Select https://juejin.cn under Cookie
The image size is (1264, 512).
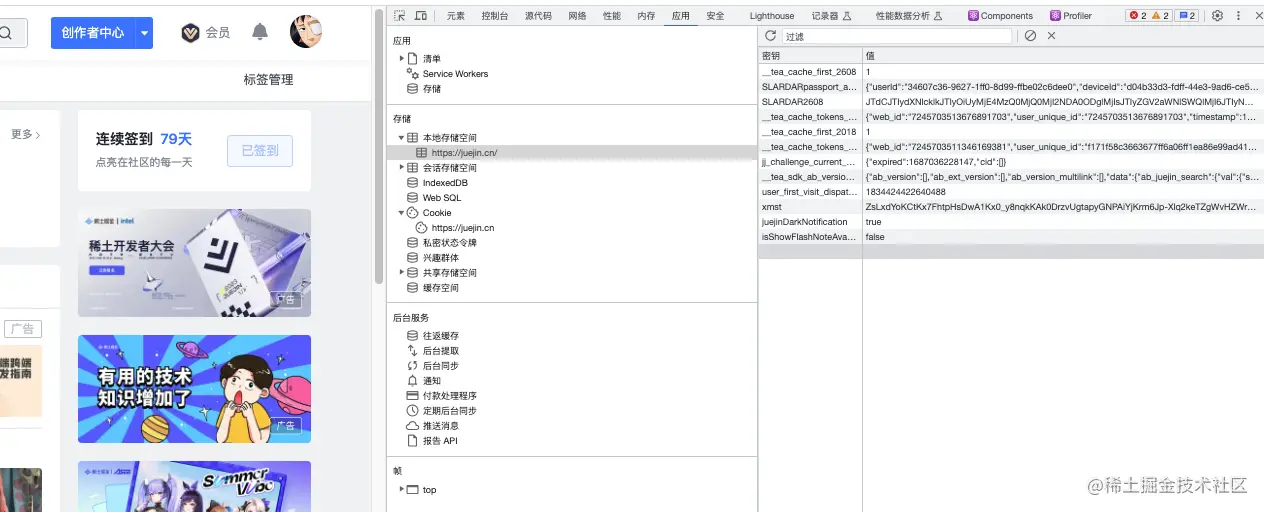coord(462,228)
